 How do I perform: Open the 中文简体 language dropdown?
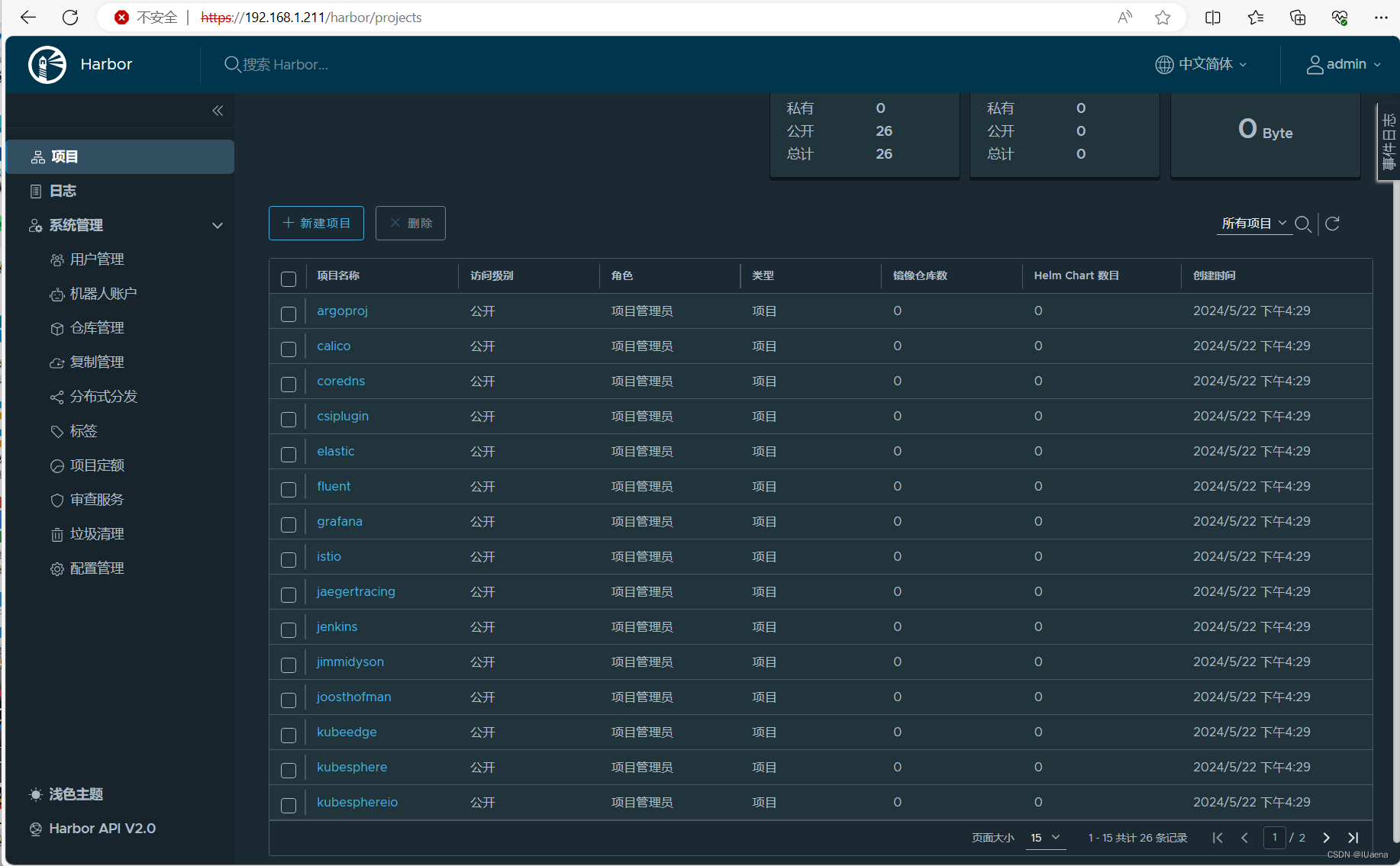1202,64
